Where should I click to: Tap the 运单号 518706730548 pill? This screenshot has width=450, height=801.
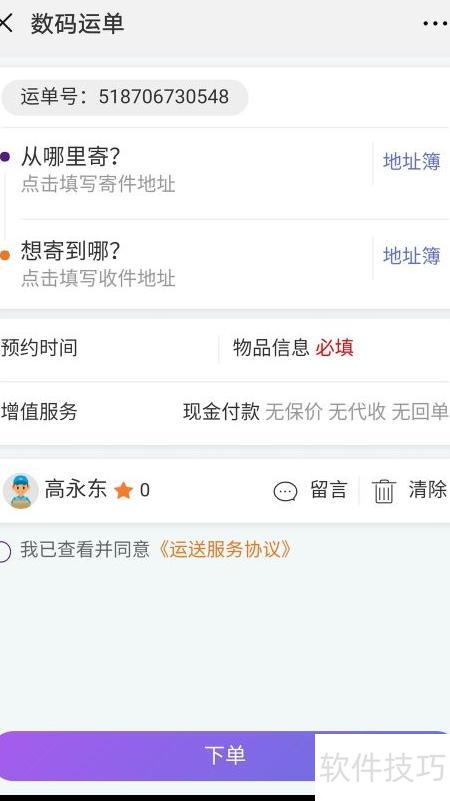[x=125, y=97]
